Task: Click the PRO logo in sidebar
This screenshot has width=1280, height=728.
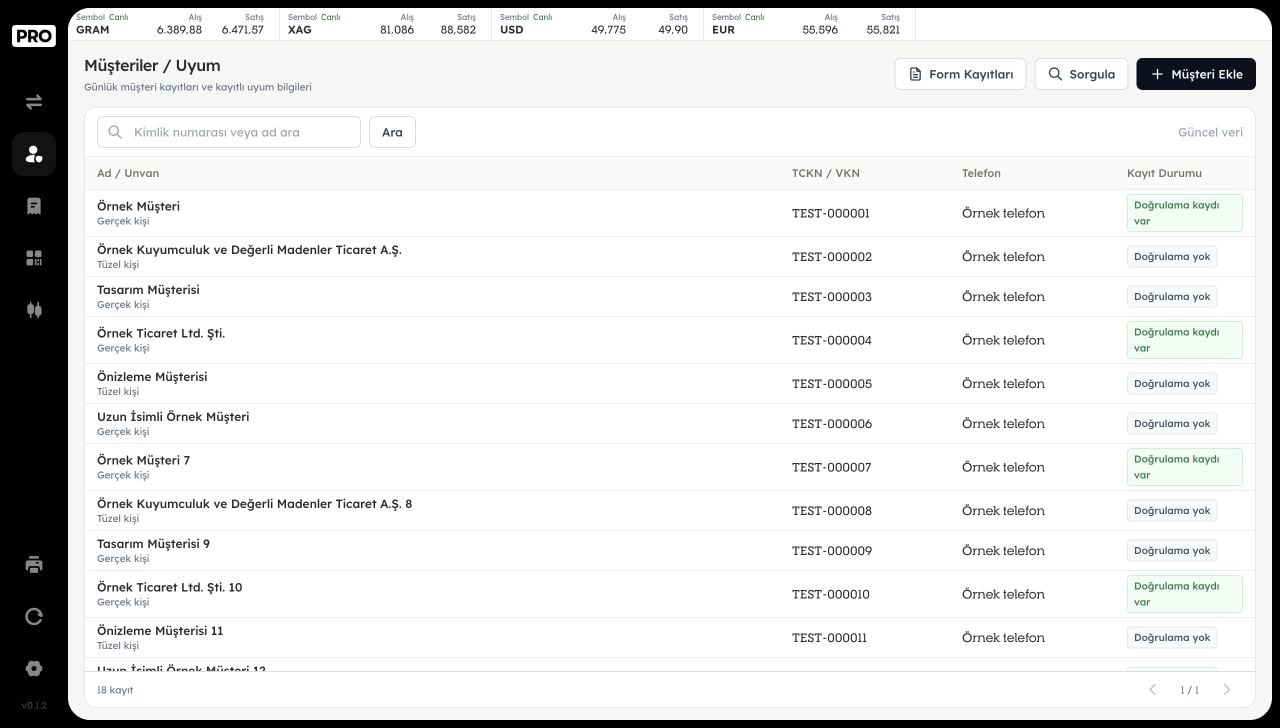Action: pos(34,36)
